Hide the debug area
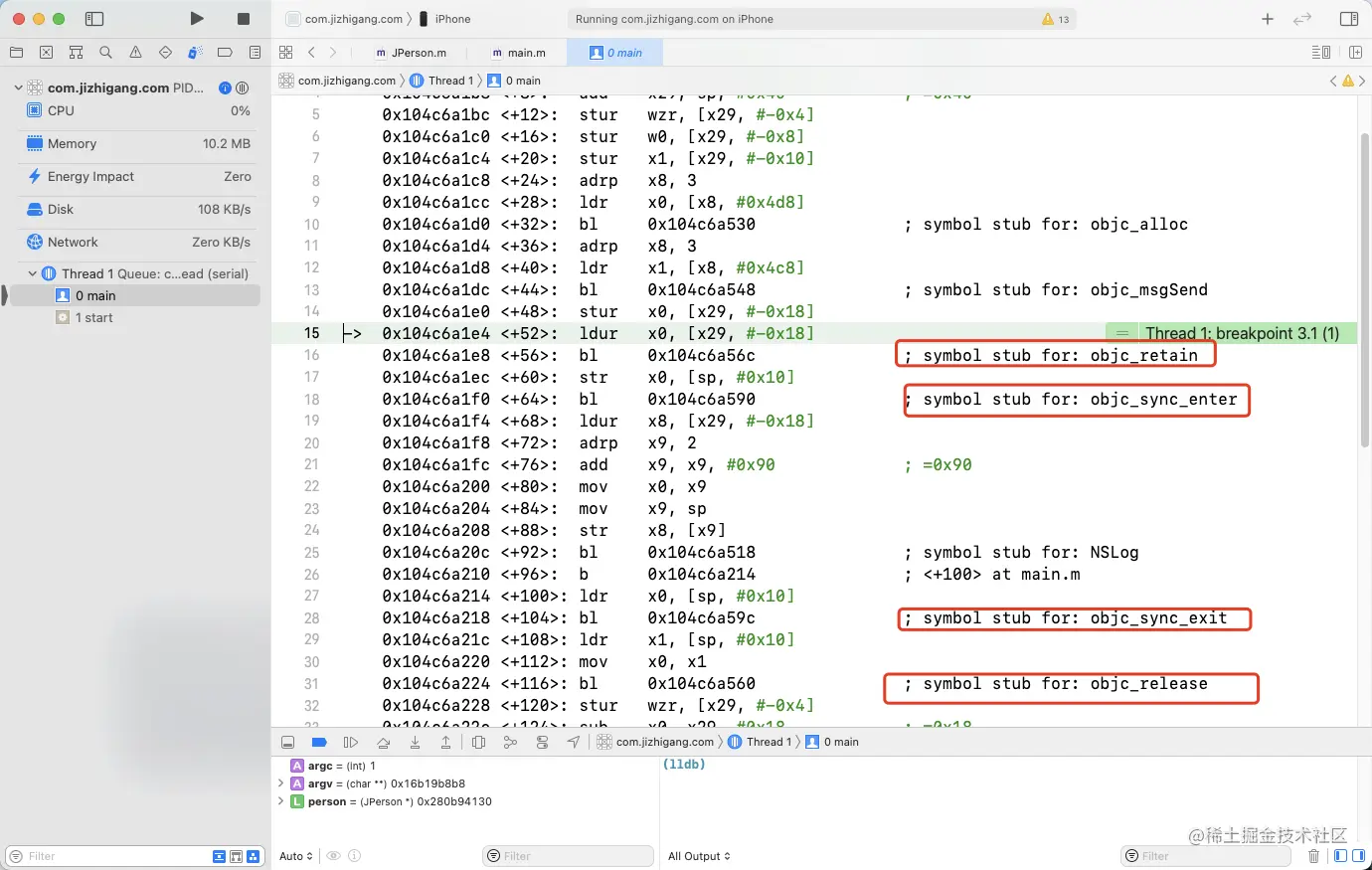Image resolution: width=1372 pixels, height=870 pixels. click(x=287, y=742)
